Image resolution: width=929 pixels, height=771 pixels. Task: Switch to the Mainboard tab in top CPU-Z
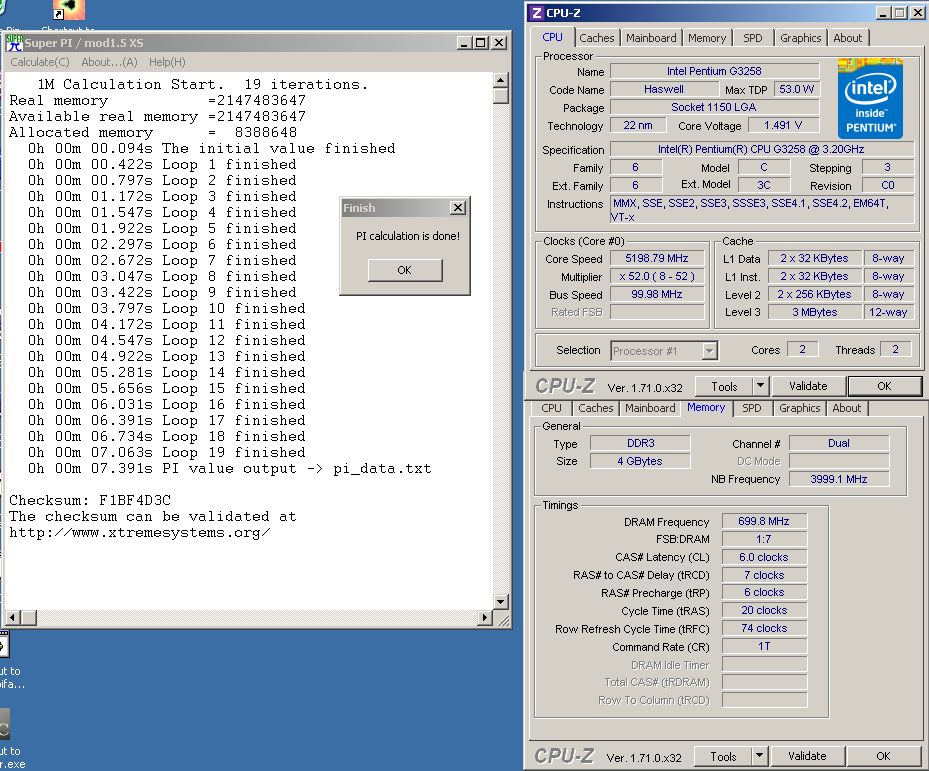(651, 38)
